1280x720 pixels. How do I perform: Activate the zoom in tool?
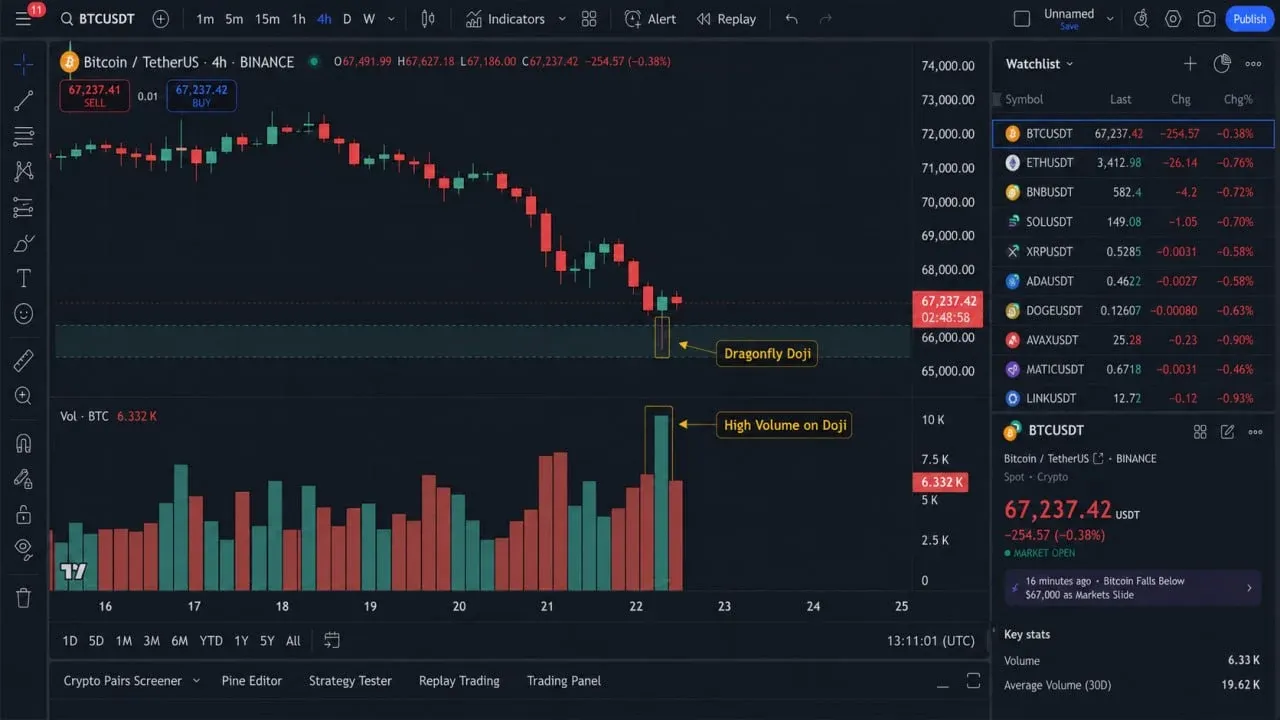pyautogui.click(x=24, y=396)
